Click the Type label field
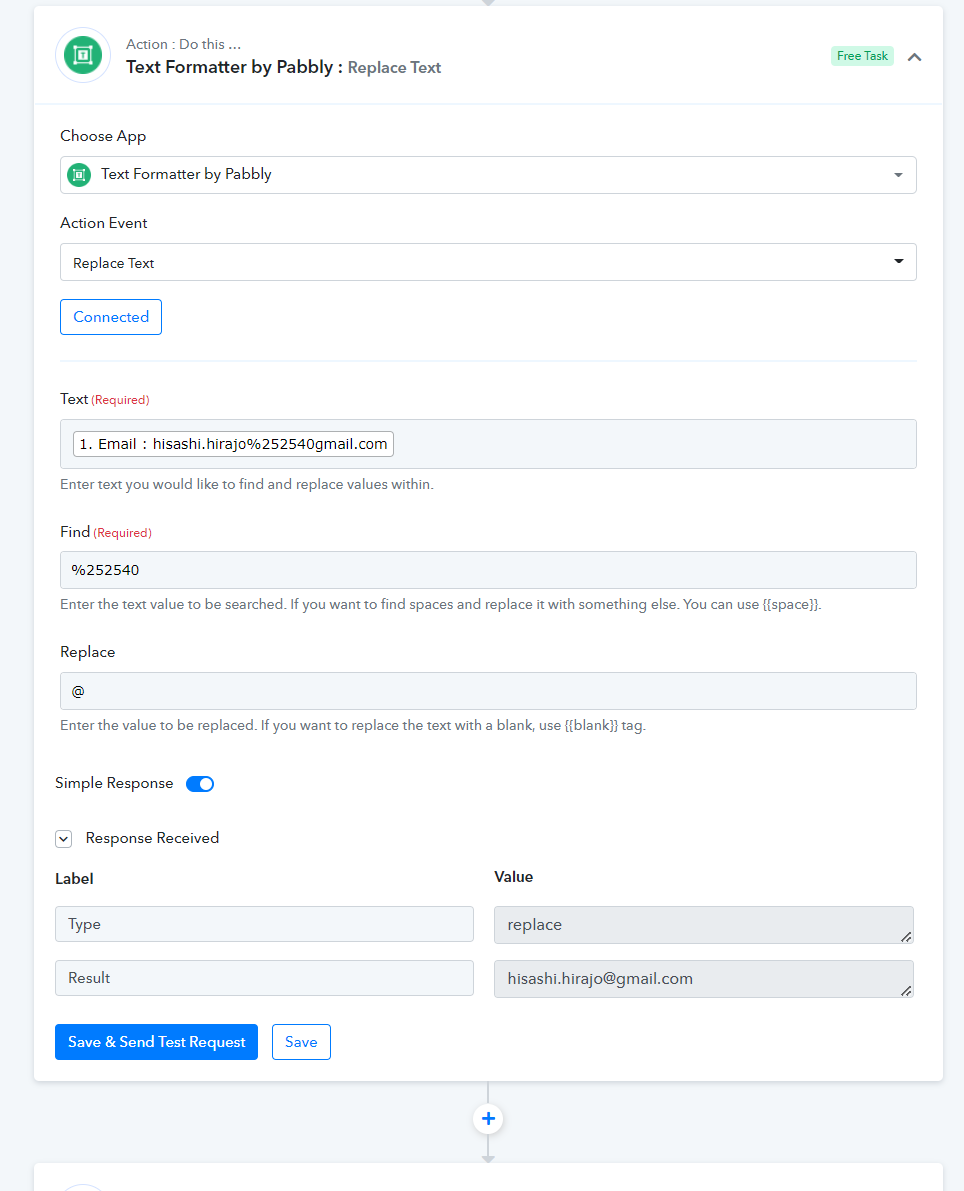The width and height of the screenshot is (964, 1191). [x=264, y=924]
